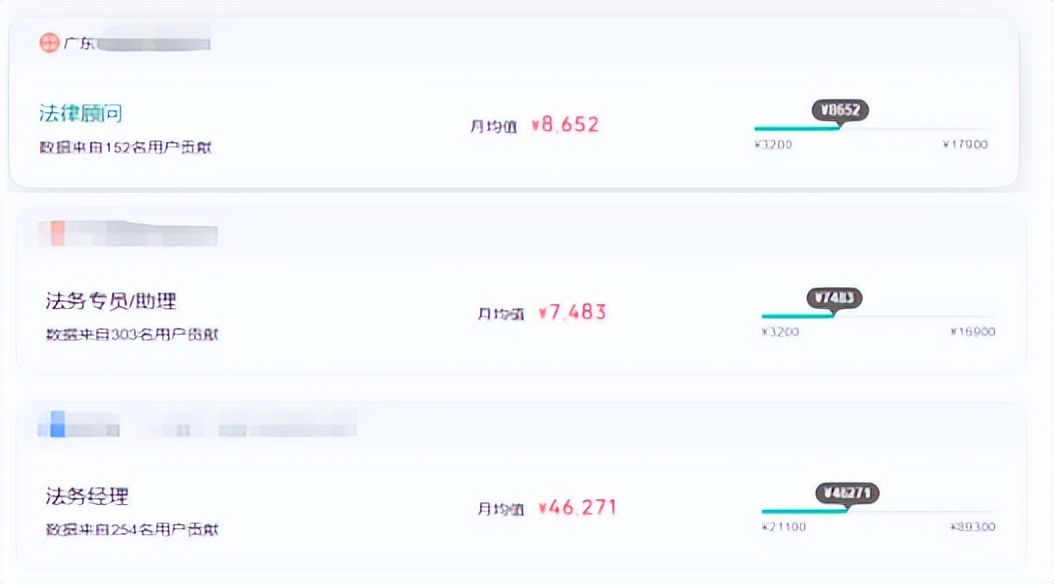1054x584 pixels.
Task: Click the 数据来自303名用户贡献 text
Action: coord(132,335)
